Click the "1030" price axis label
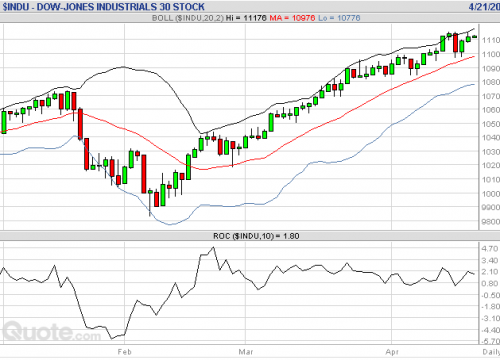Image resolution: width=500 pixels, height=360 pixels. (491, 152)
